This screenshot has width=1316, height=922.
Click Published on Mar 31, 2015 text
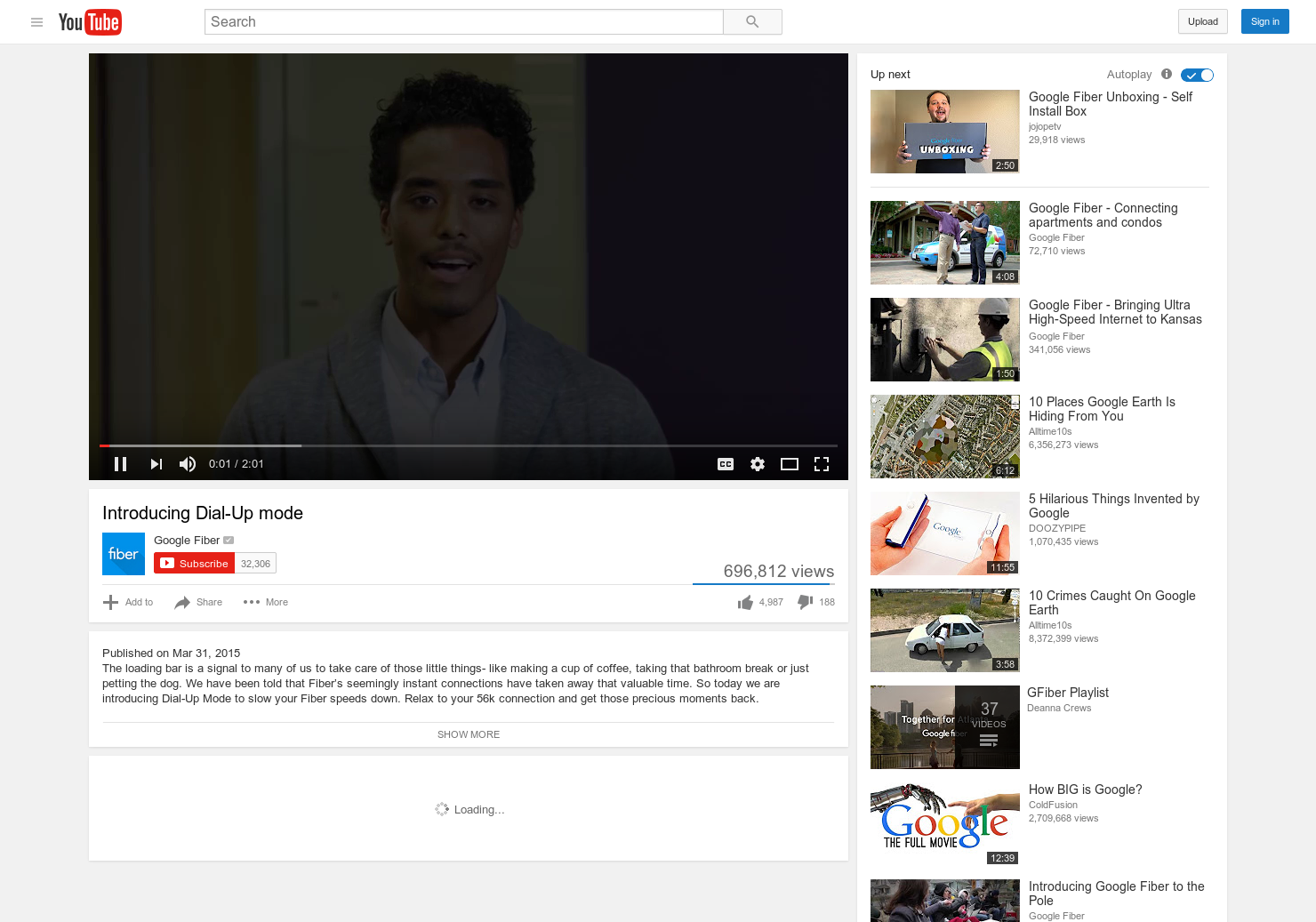coord(172,653)
